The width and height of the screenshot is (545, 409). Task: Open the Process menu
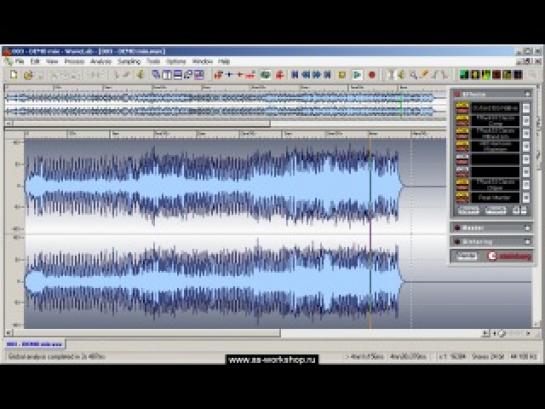click(x=74, y=62)
